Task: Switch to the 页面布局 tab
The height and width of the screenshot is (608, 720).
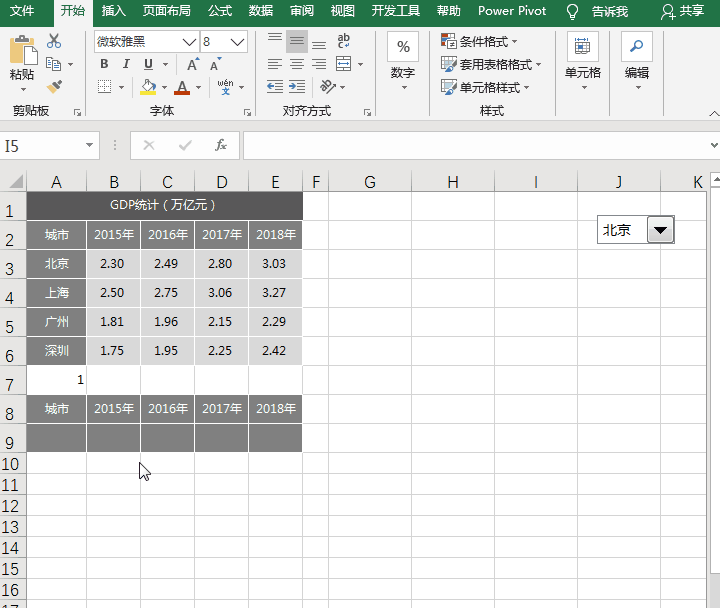Action: pos(167,11)
